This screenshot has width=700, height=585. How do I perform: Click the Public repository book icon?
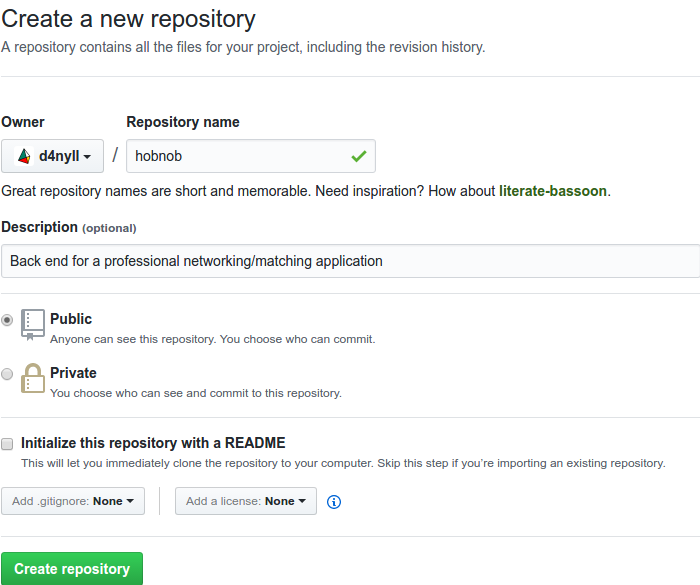click(x=33, y=323)
